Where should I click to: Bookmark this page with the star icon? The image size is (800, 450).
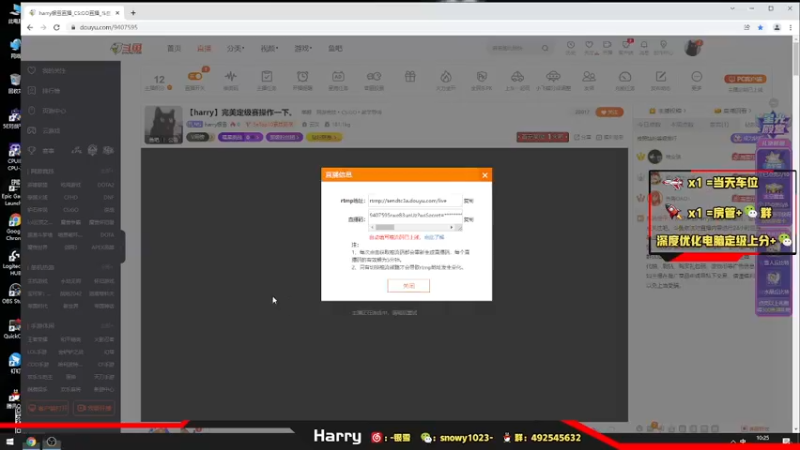pyautogui.click(x=760, y=28)
